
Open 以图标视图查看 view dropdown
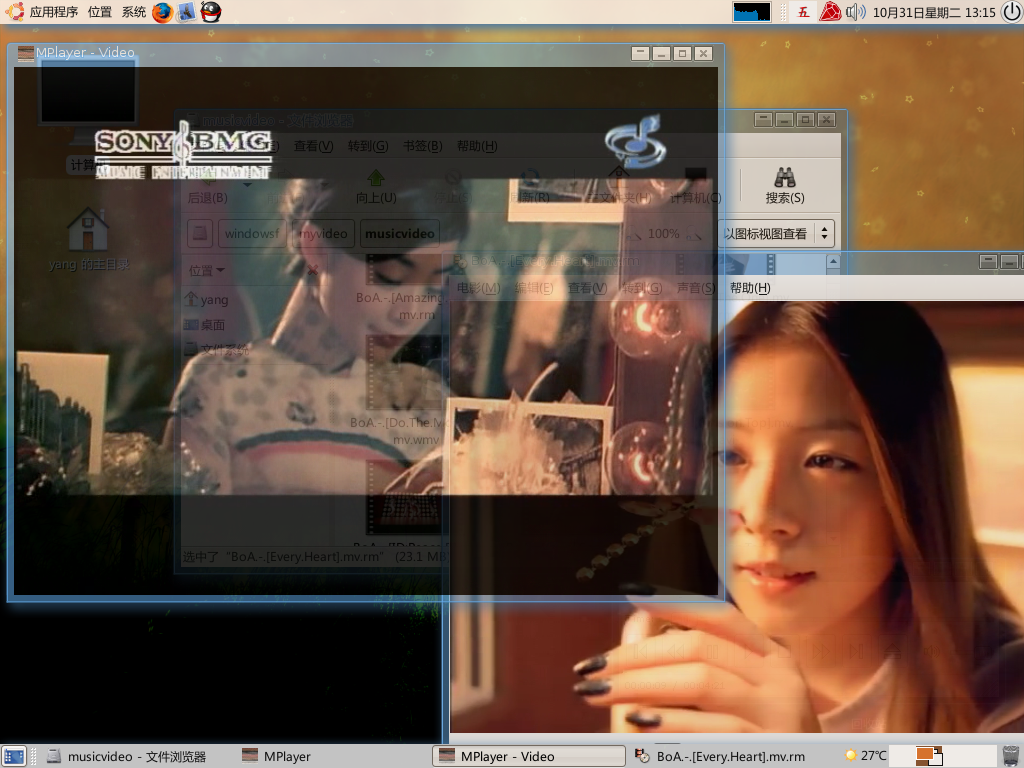point(776,234)
